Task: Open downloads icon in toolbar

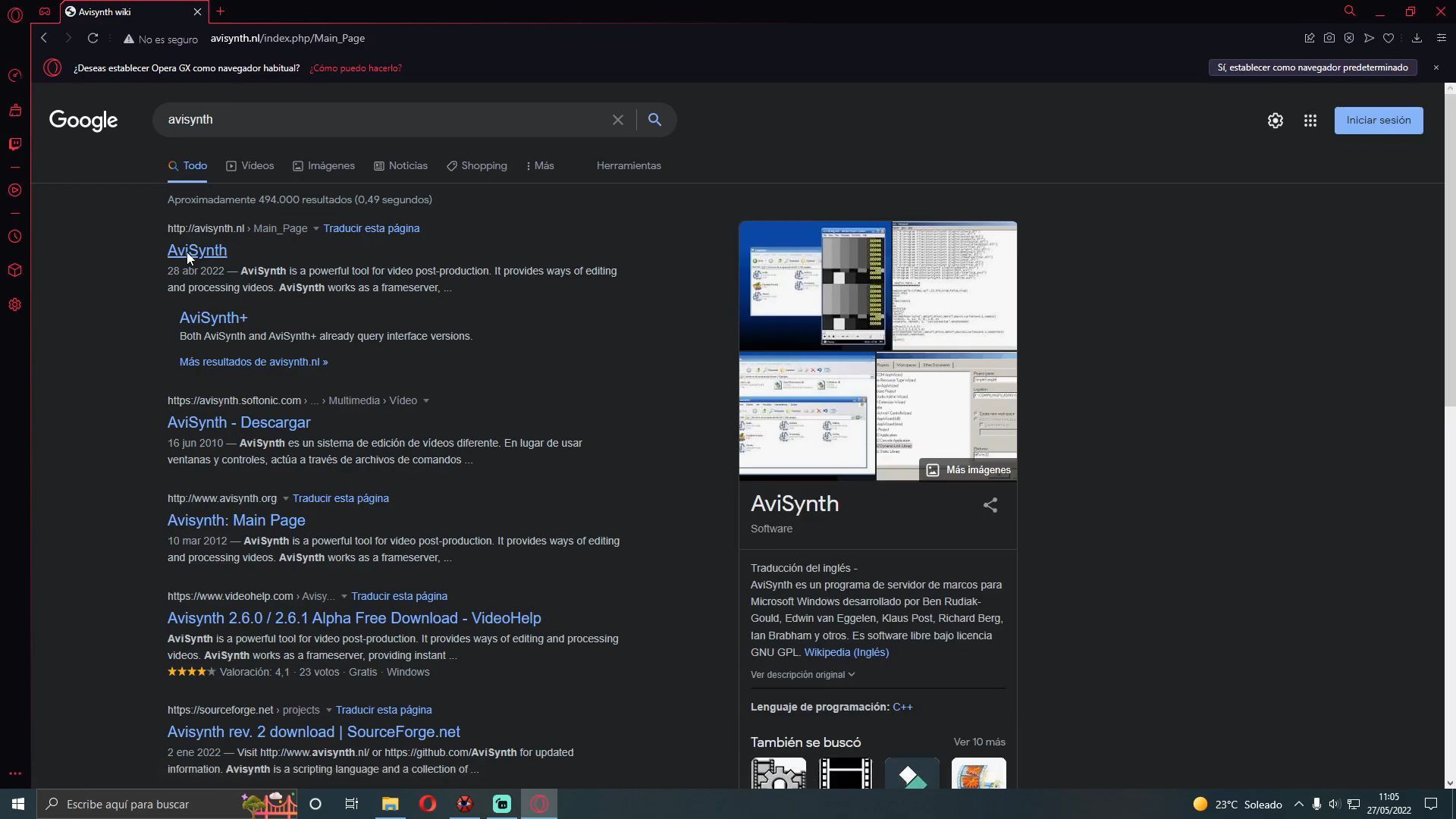Action: click(1417, 38)
